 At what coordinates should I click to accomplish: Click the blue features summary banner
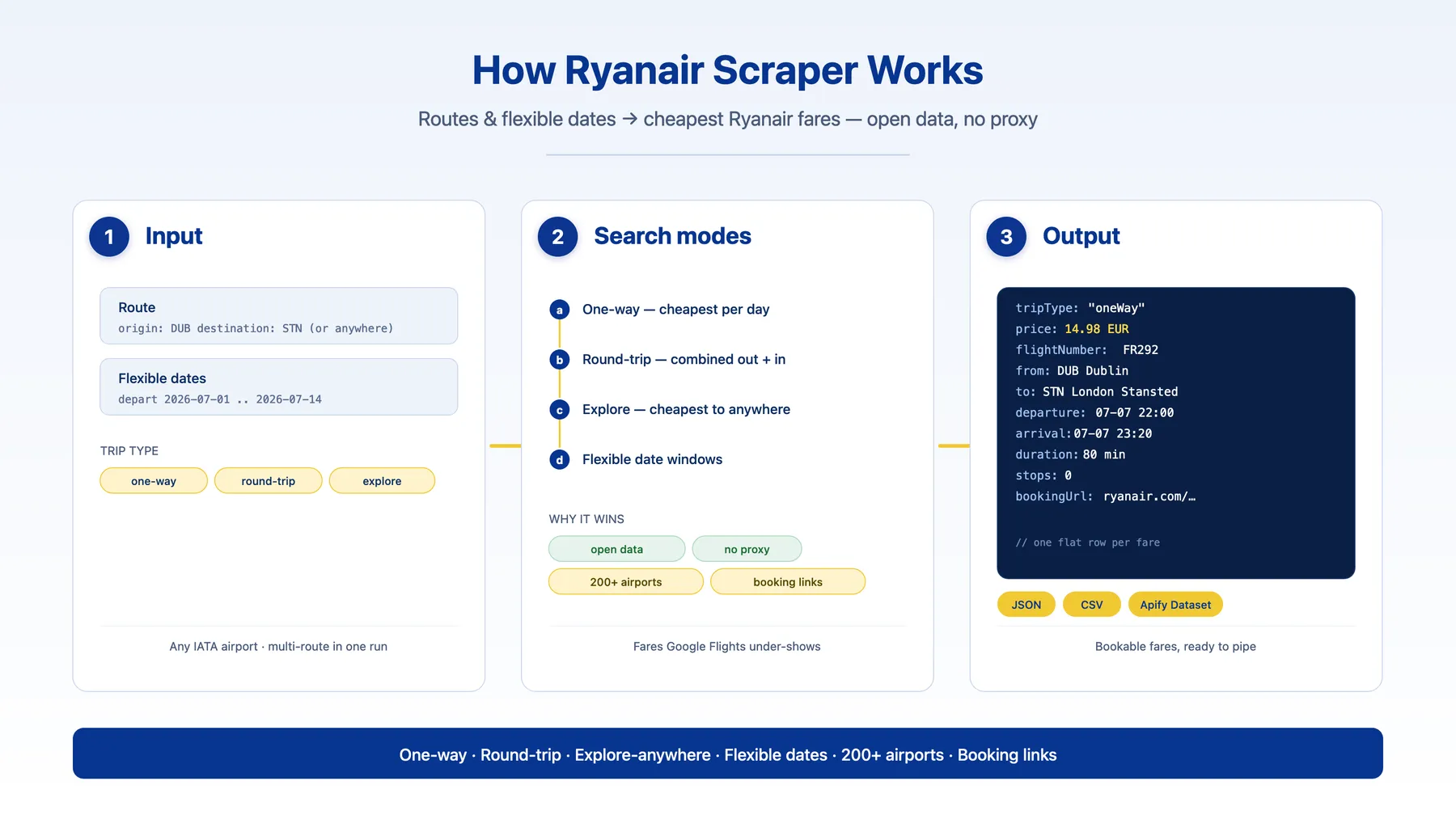pyautogui.click(x=728, y=754)
